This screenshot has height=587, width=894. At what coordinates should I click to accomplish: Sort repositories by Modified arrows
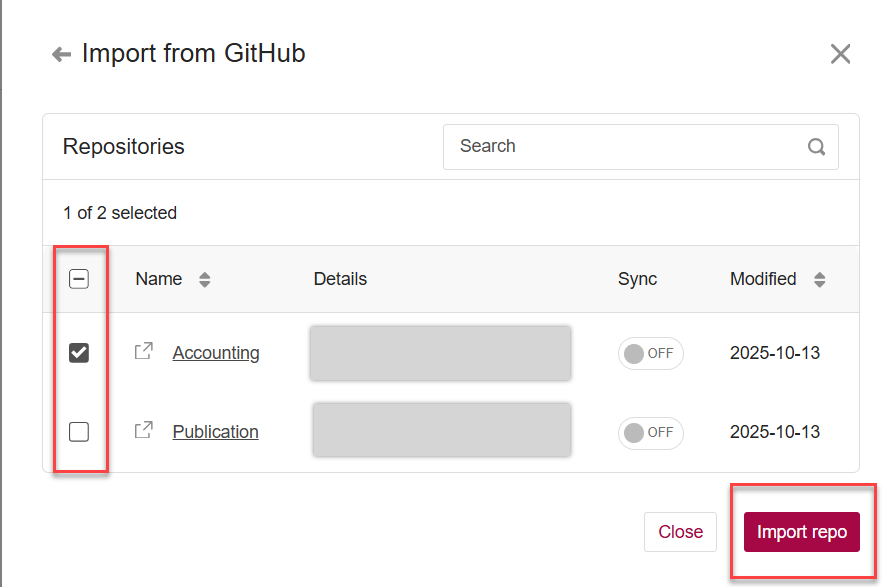[x=820, y=280]
